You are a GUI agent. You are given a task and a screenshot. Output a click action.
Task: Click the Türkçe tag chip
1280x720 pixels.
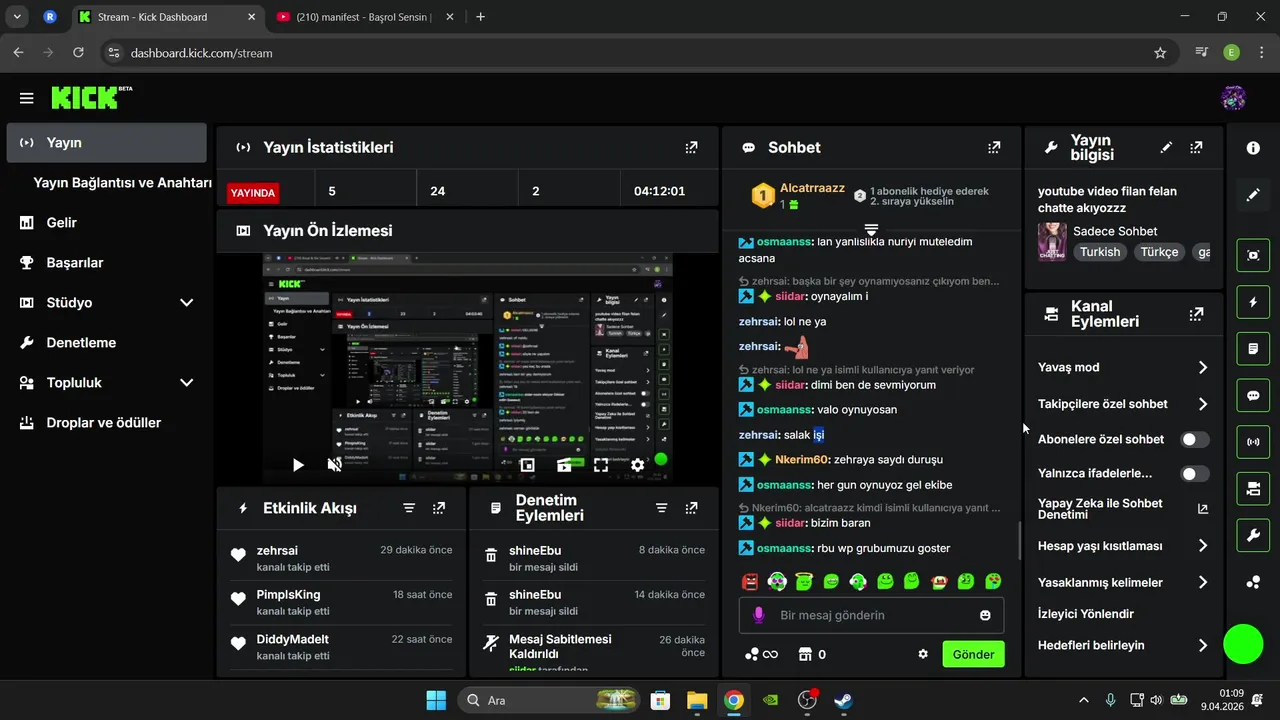click(x=1159, y=252)
